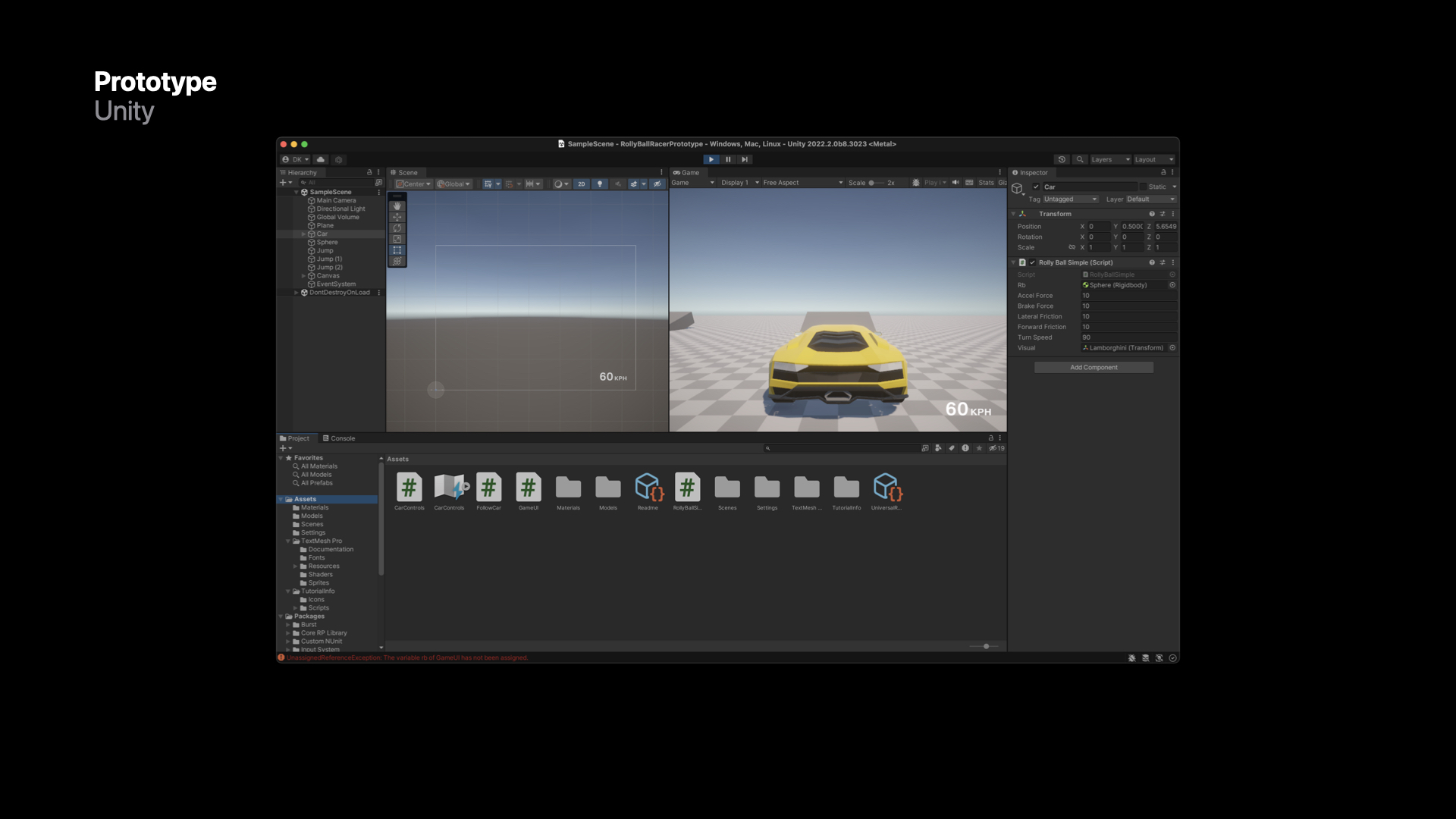
Task: Click the Stats button in Game view
Action: [985, 183]
